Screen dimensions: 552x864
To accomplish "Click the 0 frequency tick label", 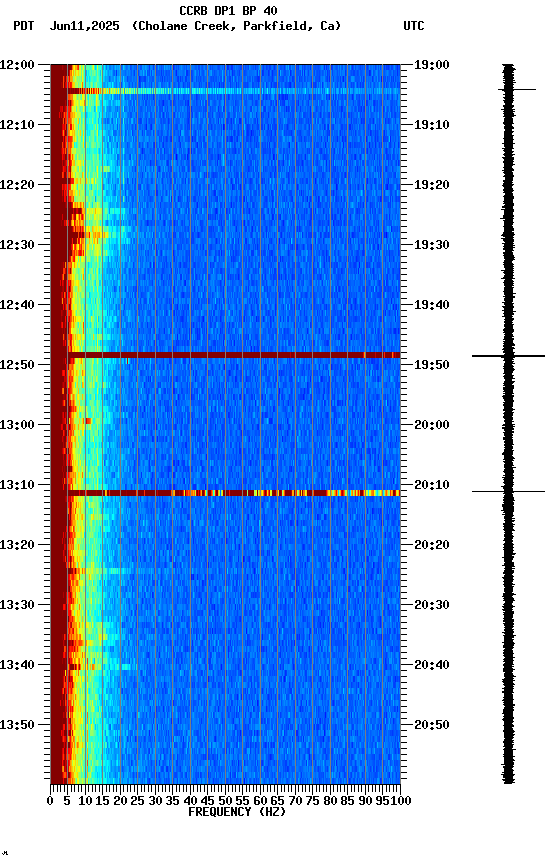I will coord(50,801).
